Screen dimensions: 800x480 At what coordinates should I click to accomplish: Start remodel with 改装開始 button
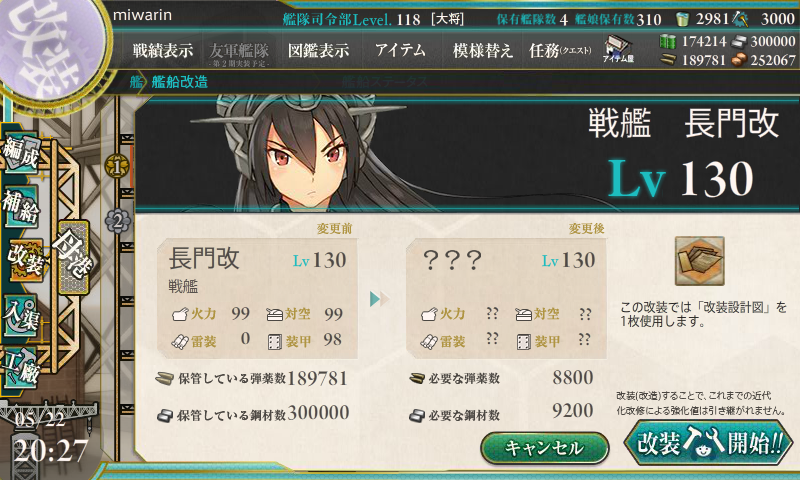tap(709, 442)
